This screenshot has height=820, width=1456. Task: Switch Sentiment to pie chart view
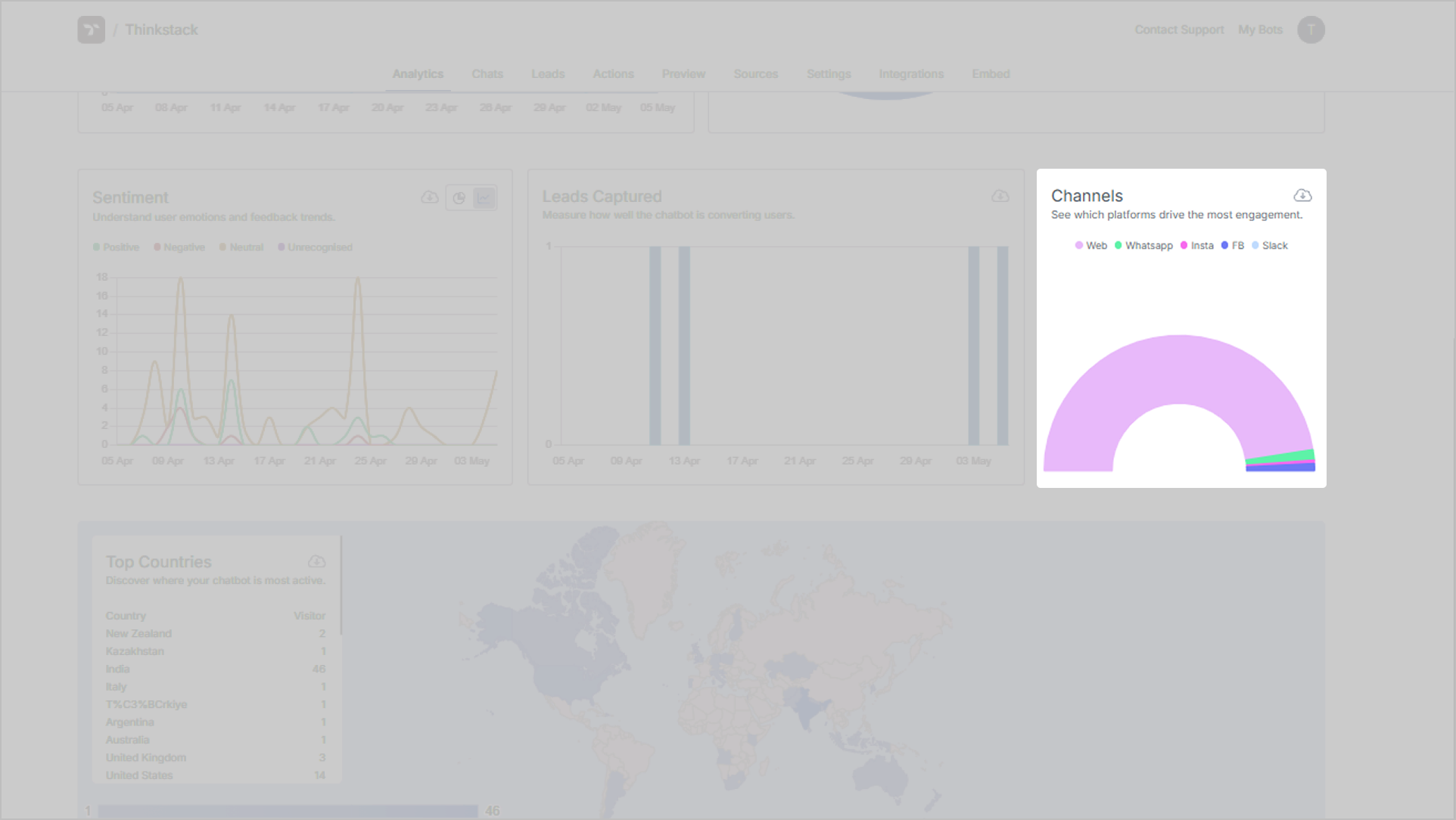[x=459, y=198]
